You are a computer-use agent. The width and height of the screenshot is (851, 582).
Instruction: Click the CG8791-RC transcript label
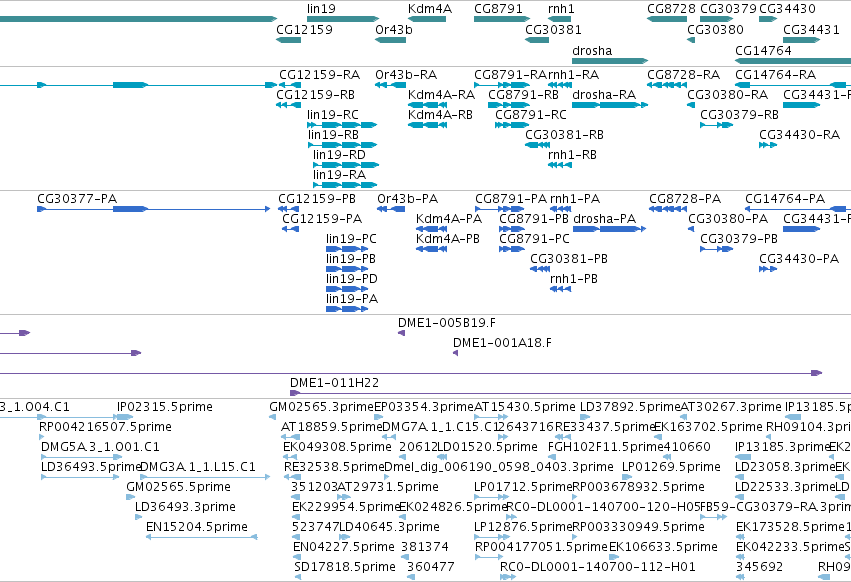(531, 115)
